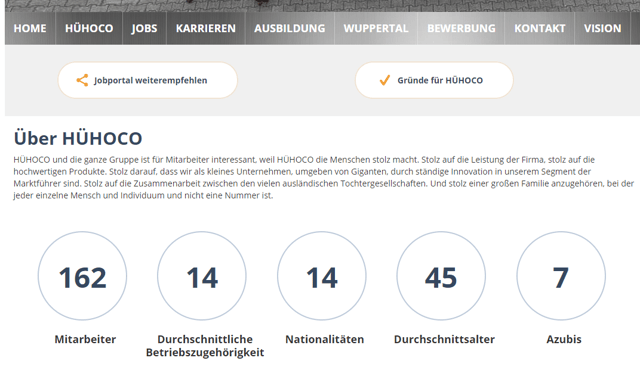Viewport: 640px width, 367px height.
Task: Click the Durchschnittsalter label
Action: pyautogui.click(x=444, y=339)
